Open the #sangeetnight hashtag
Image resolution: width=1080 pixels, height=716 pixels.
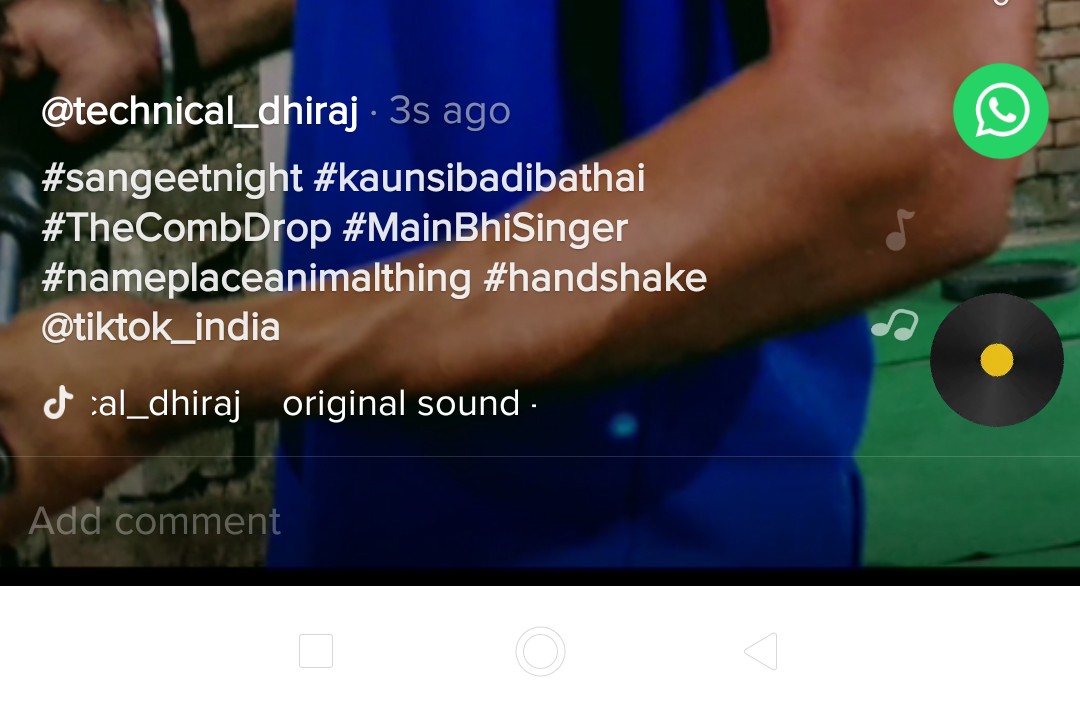(x=172, y=178)
